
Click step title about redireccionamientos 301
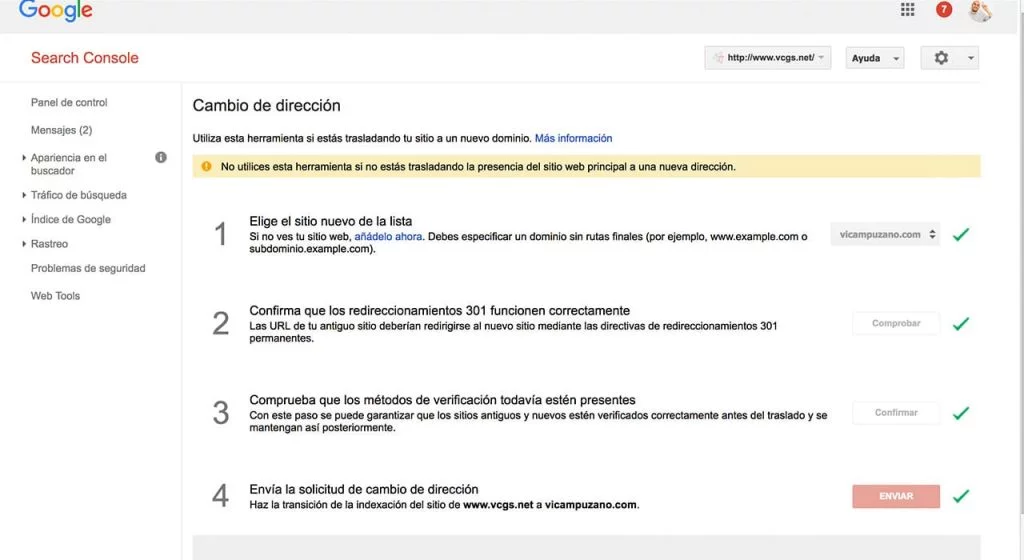tap(440, 311)
